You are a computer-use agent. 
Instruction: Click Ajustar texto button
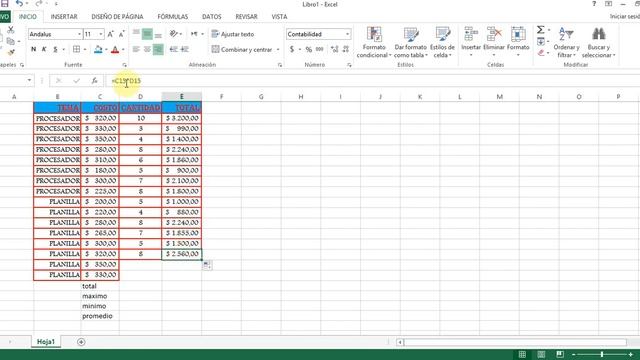[233, 34]
